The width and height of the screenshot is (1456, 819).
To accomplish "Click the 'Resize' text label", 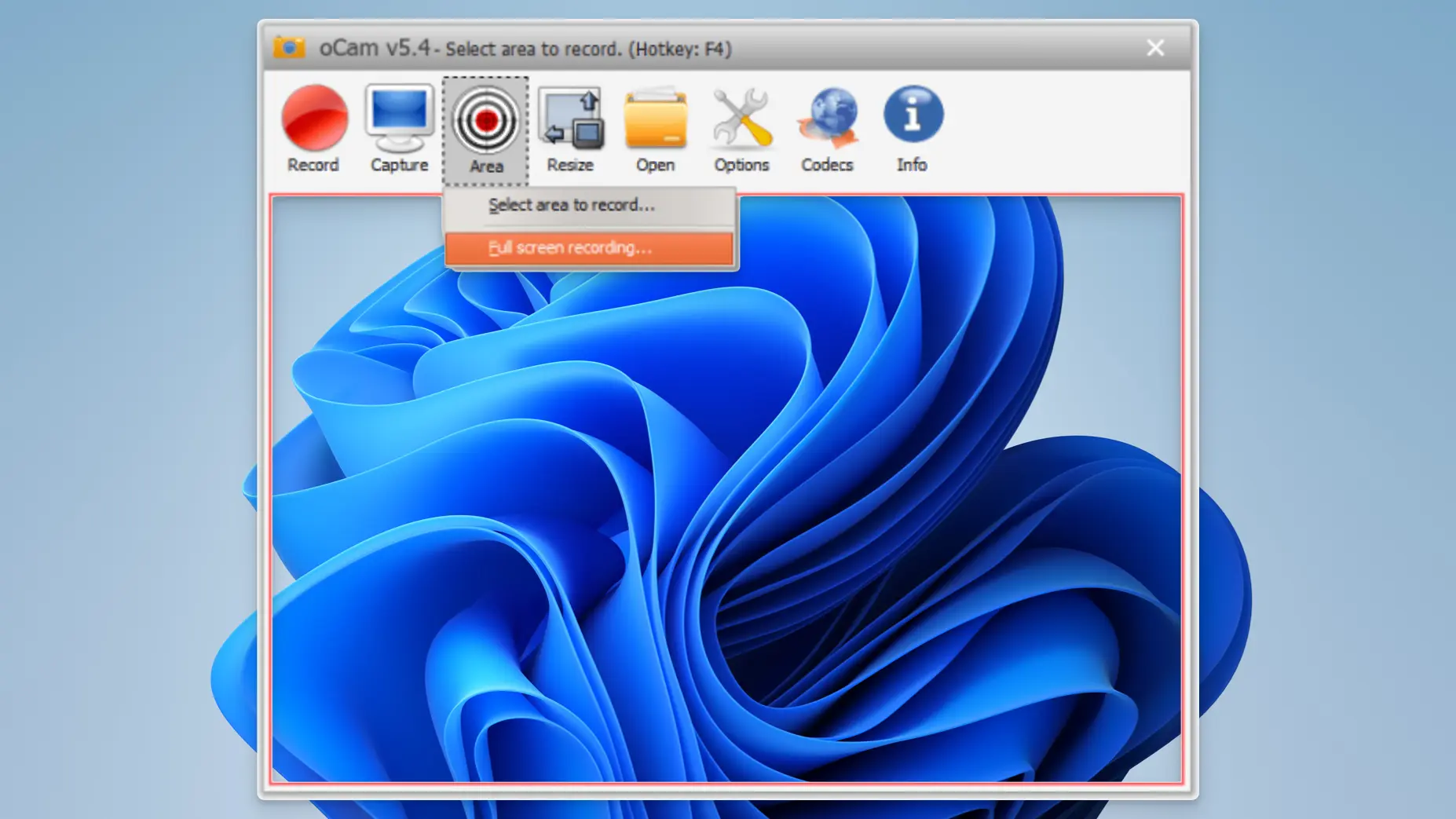I will [x=570, y=165].
